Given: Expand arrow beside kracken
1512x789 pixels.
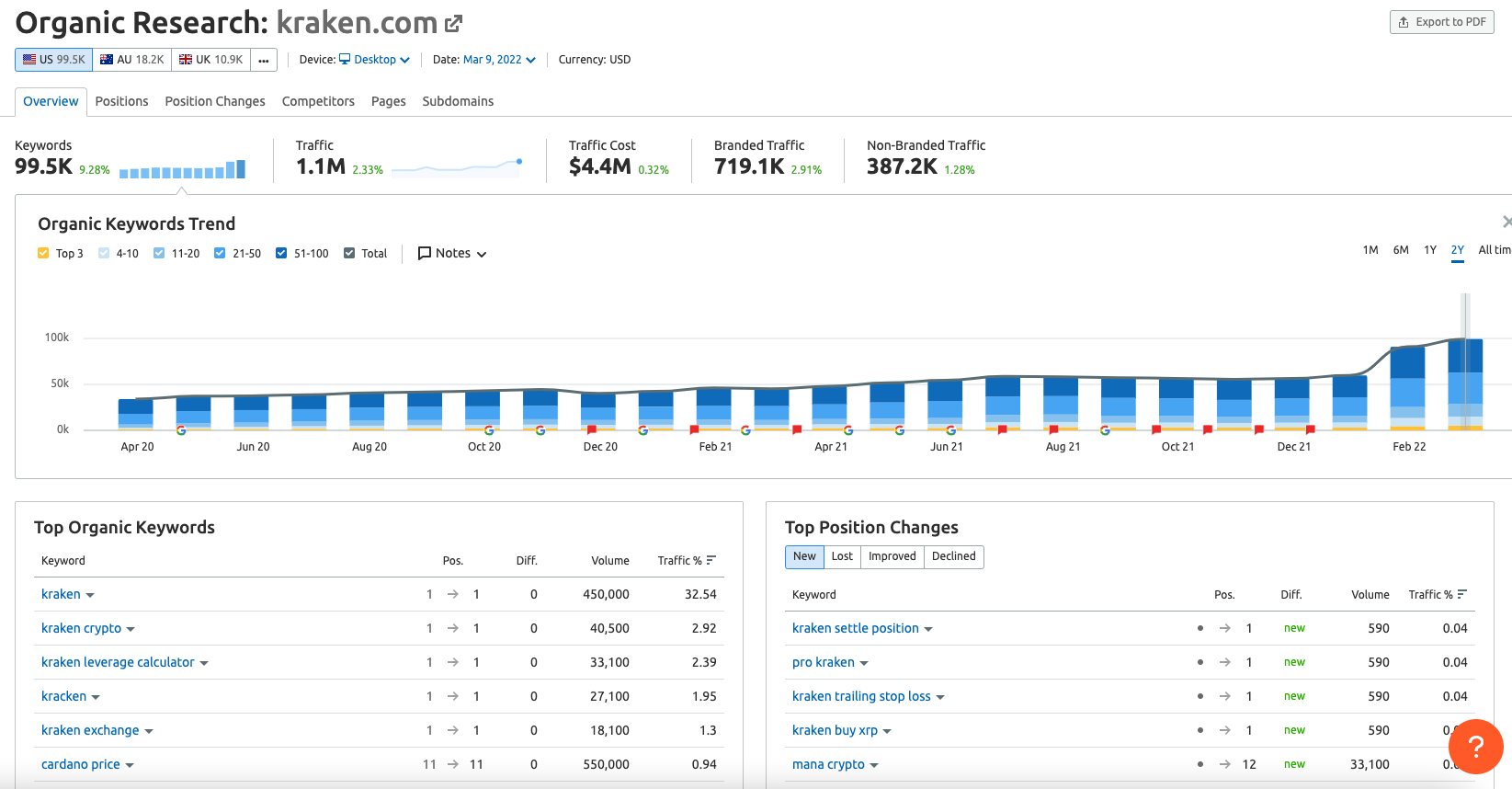Looking at the screenshot, I should pyautogui.click(x=96, y=698).
